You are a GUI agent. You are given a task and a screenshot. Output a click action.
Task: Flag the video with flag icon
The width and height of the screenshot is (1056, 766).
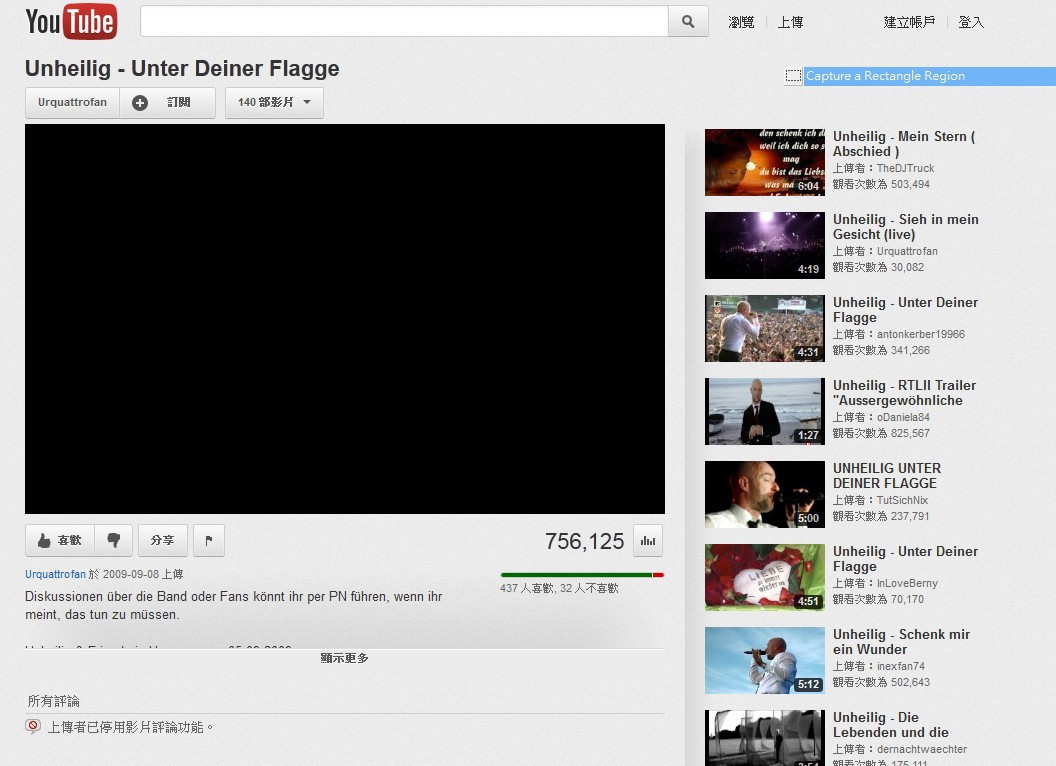coord(209,540)
